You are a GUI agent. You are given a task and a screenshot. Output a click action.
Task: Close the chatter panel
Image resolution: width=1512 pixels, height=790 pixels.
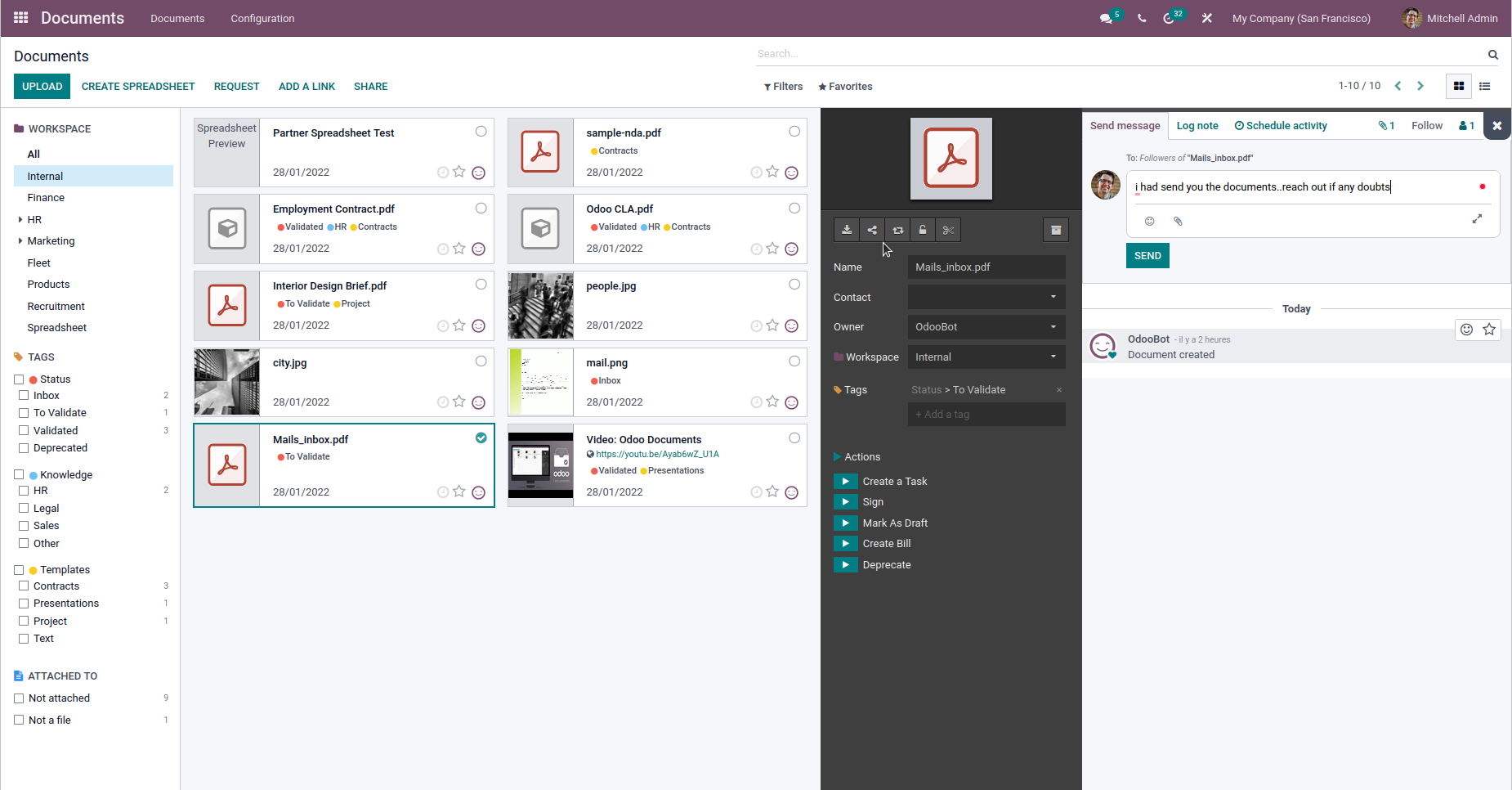1497,125
